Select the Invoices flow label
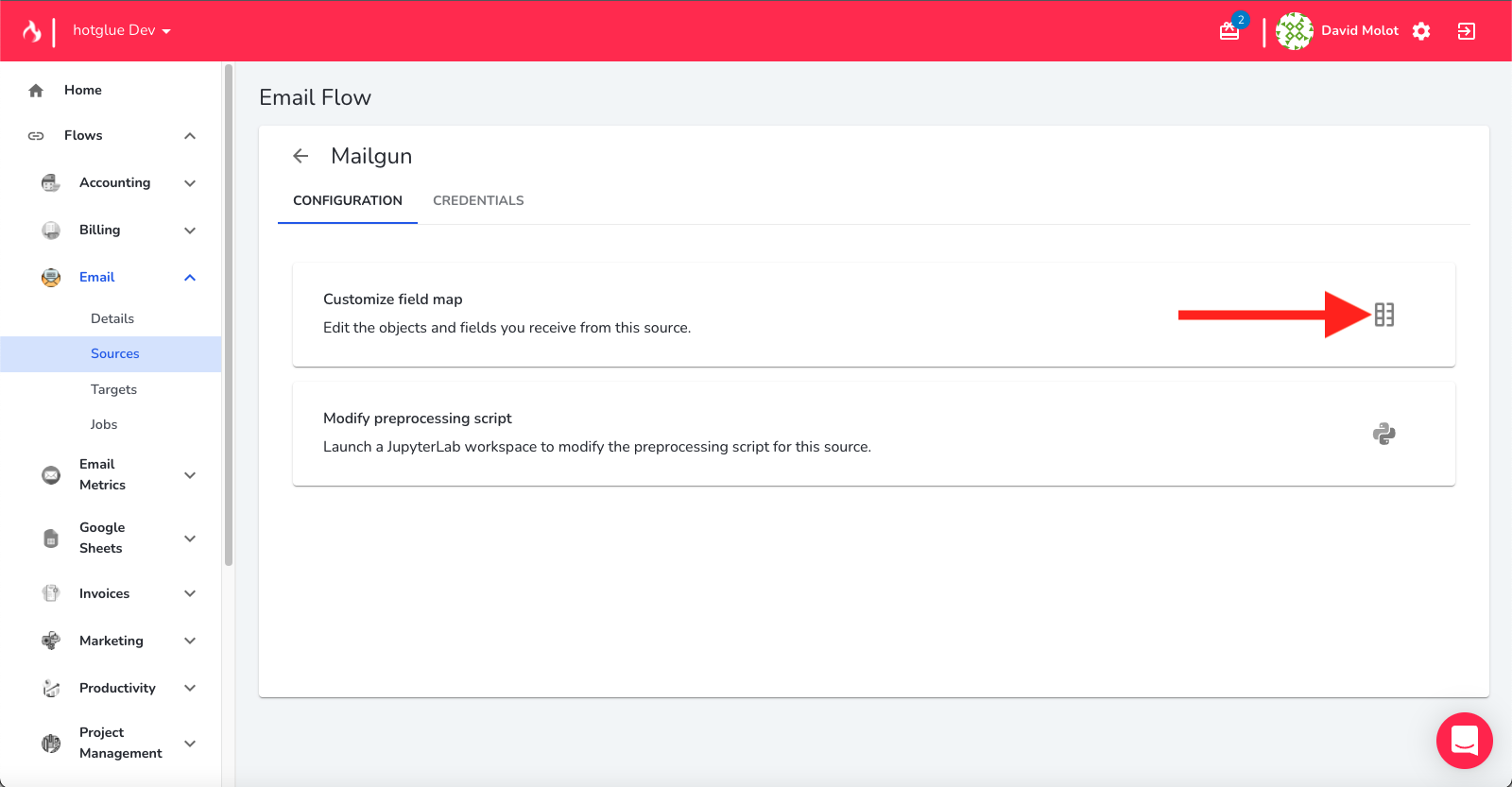Viewport: 1512px width, 787px height. pyautogui.click(x=104, y=593)
